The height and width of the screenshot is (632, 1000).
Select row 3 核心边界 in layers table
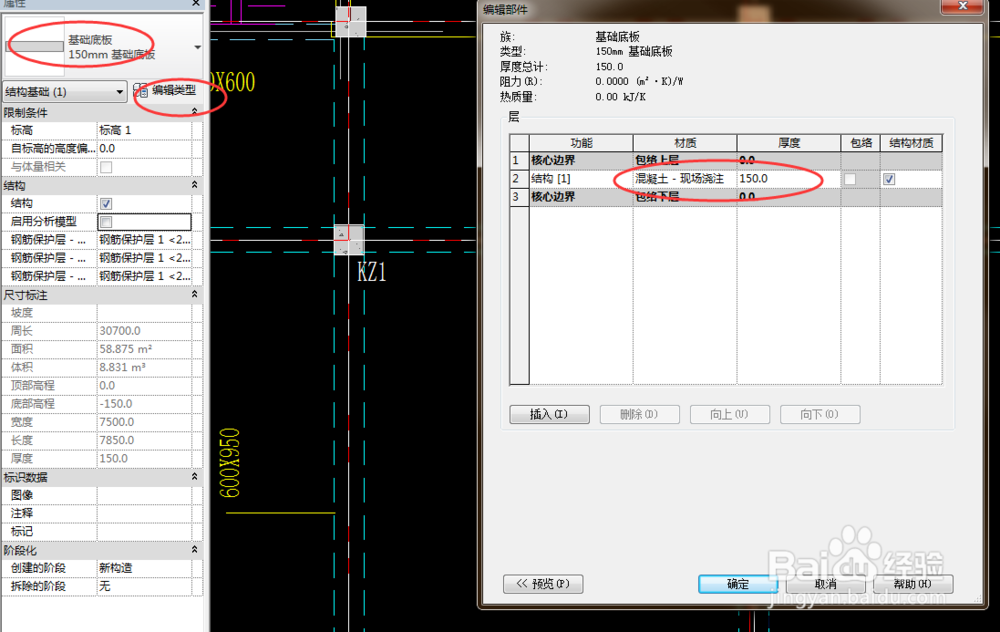[520, 197]
